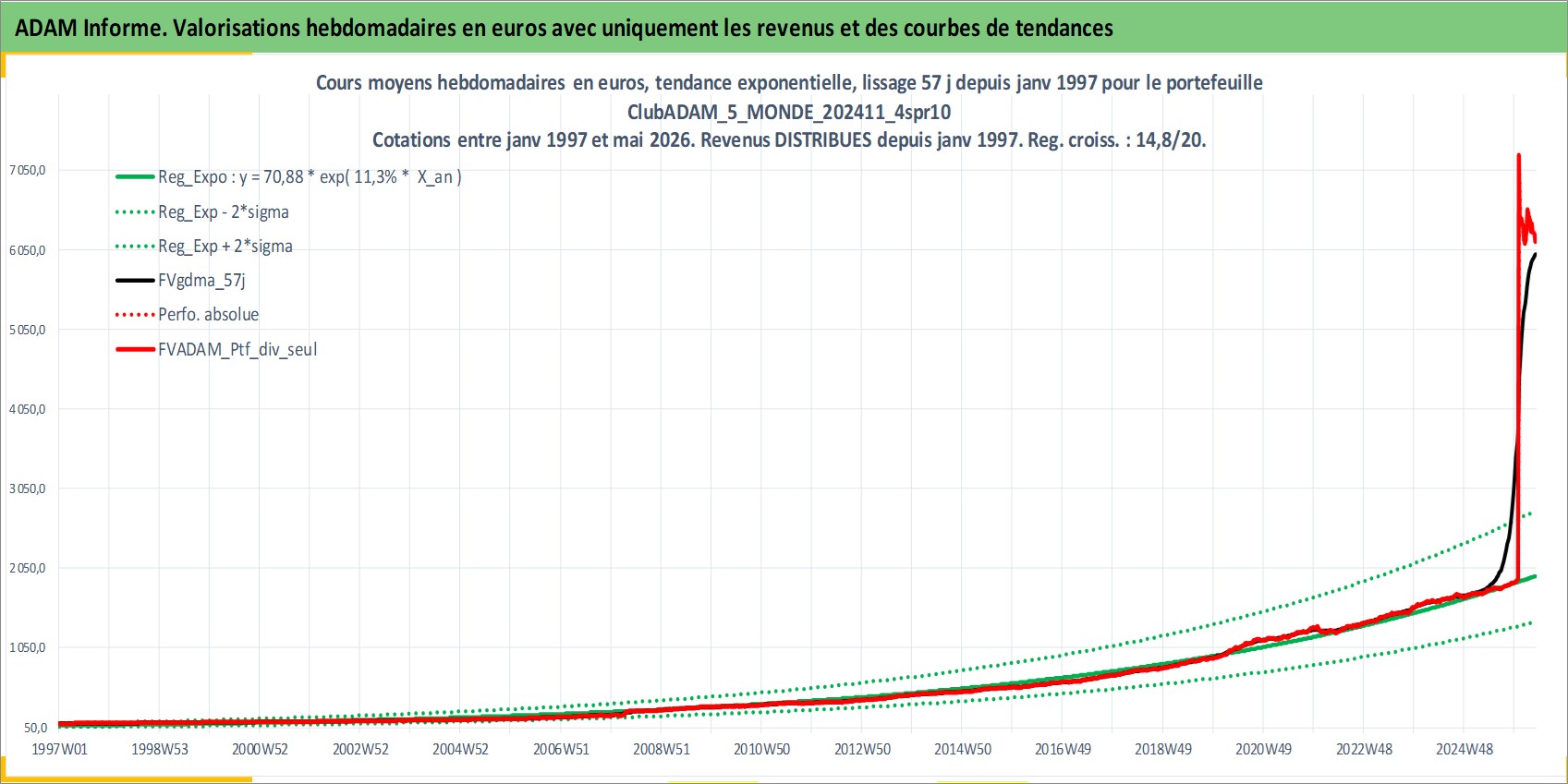Click the 2024W48 x-axis label
This screenshot has width=1568, height=784.
pos(1465,749)
